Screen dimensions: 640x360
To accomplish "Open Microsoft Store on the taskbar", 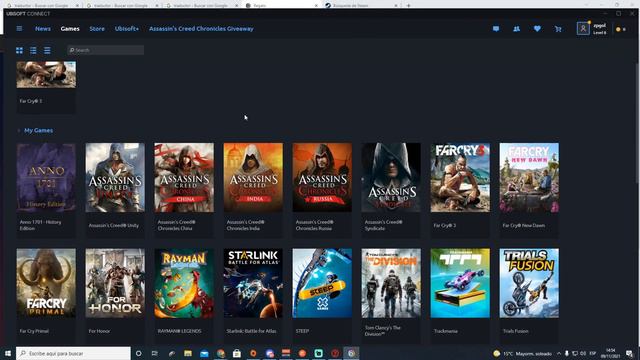I will click(237, 353).
